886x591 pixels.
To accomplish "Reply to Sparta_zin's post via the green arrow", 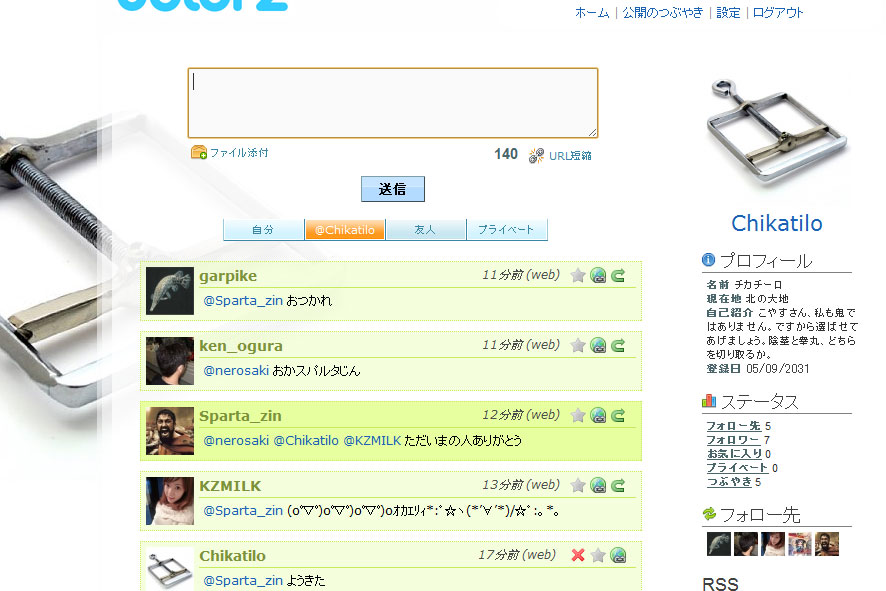I will [619, 415].
